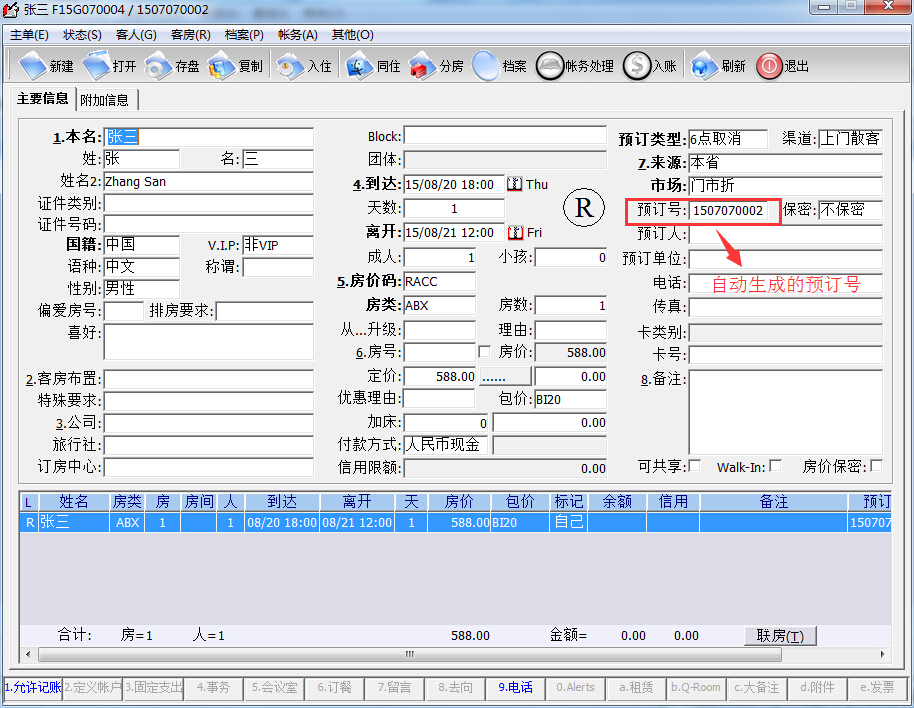Click the 9.电话 bottom button
This screenshot has width=914, height=708.
(x=515, y=688)
